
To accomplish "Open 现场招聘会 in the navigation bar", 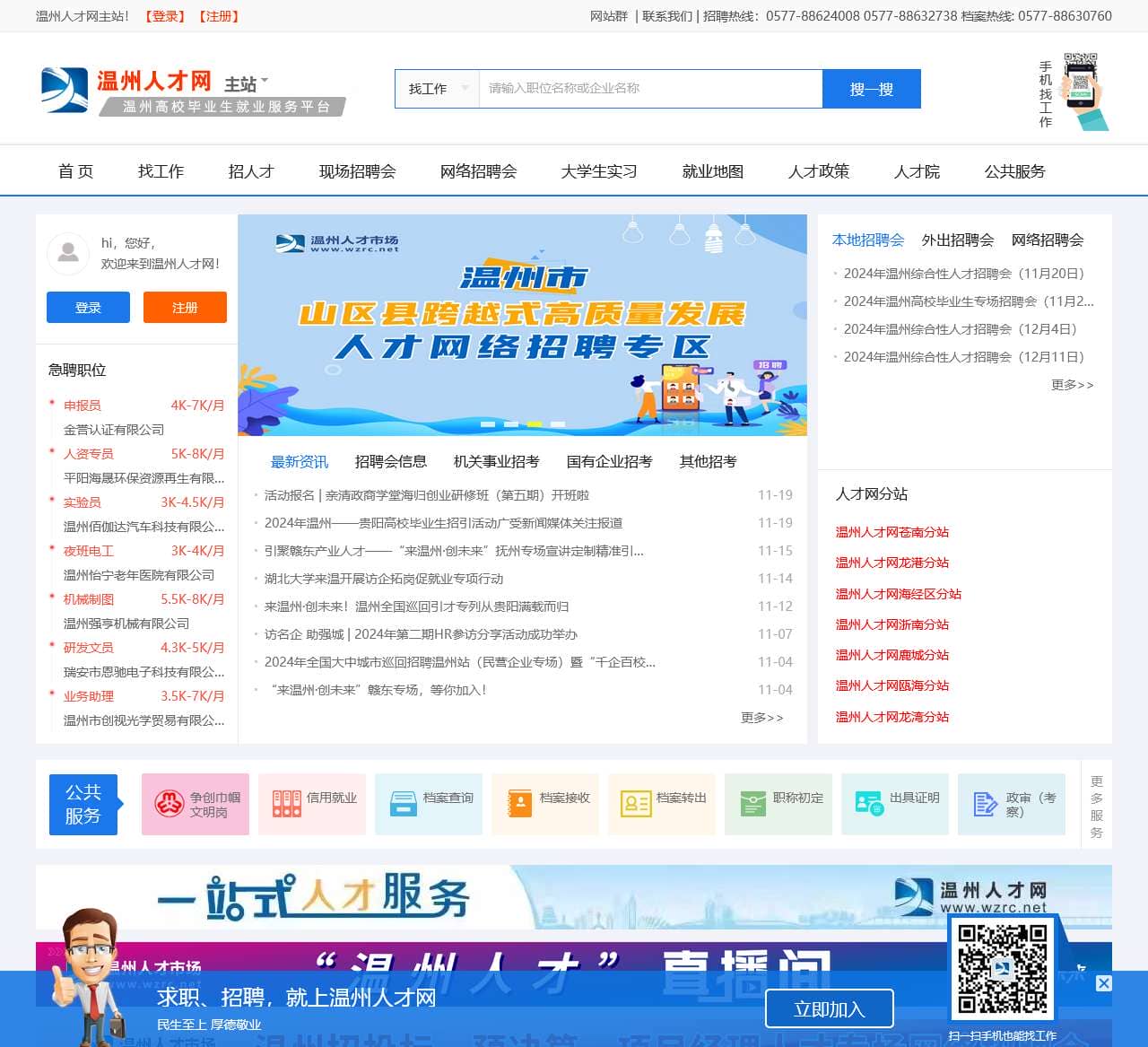I will (x=357, y=171).
